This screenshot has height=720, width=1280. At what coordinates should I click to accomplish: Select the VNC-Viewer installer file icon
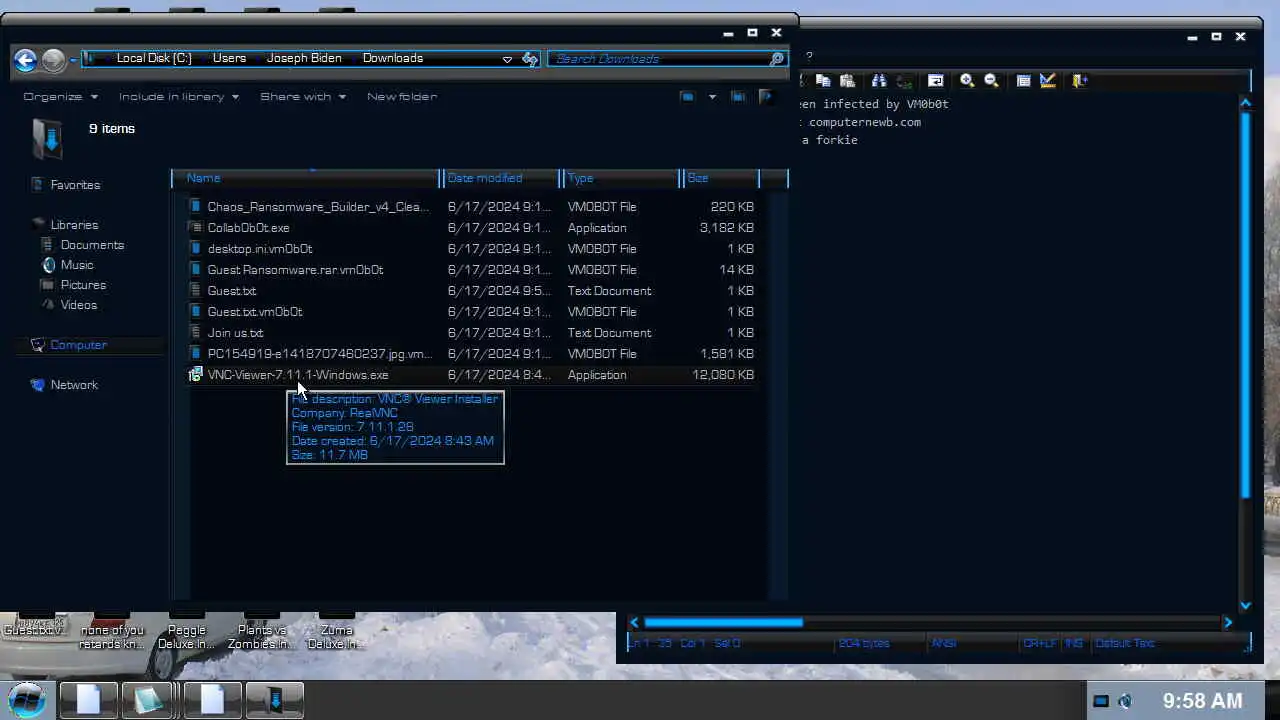196,375
